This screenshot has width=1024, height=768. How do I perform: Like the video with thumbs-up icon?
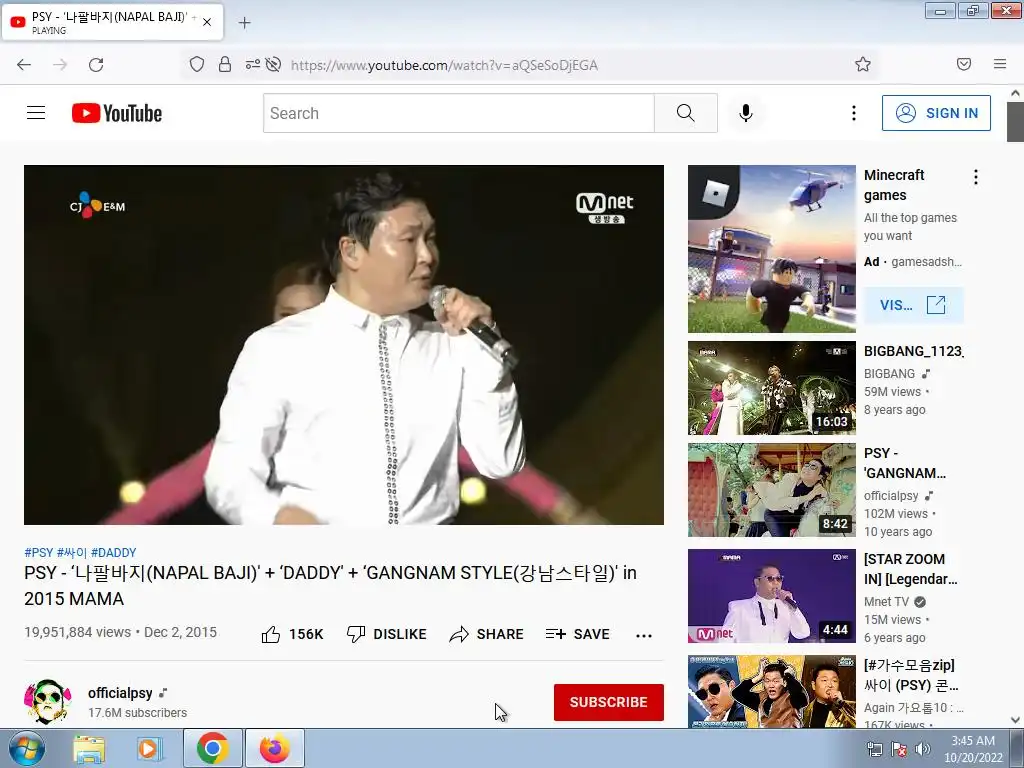(x=271, y=634)
